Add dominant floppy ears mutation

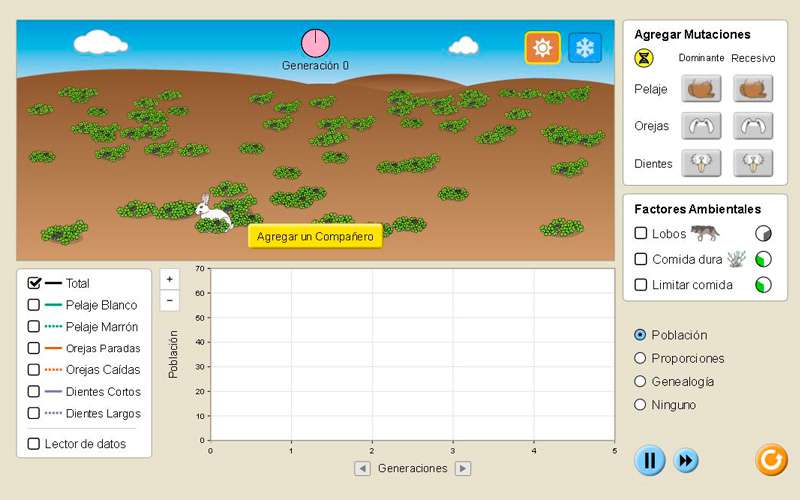tap(701, 126)
